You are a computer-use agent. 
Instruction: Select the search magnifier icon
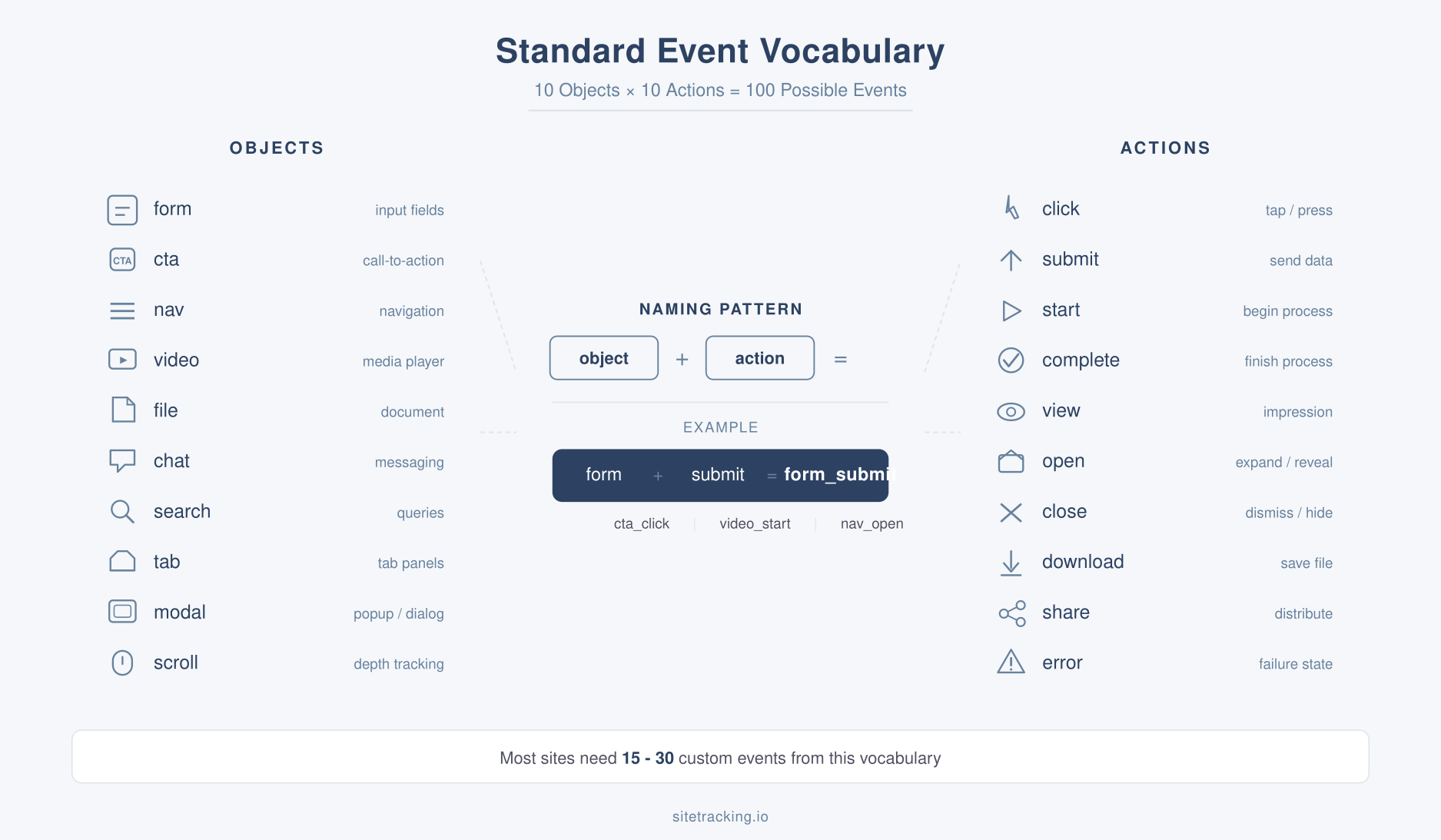tap(121, 511)
